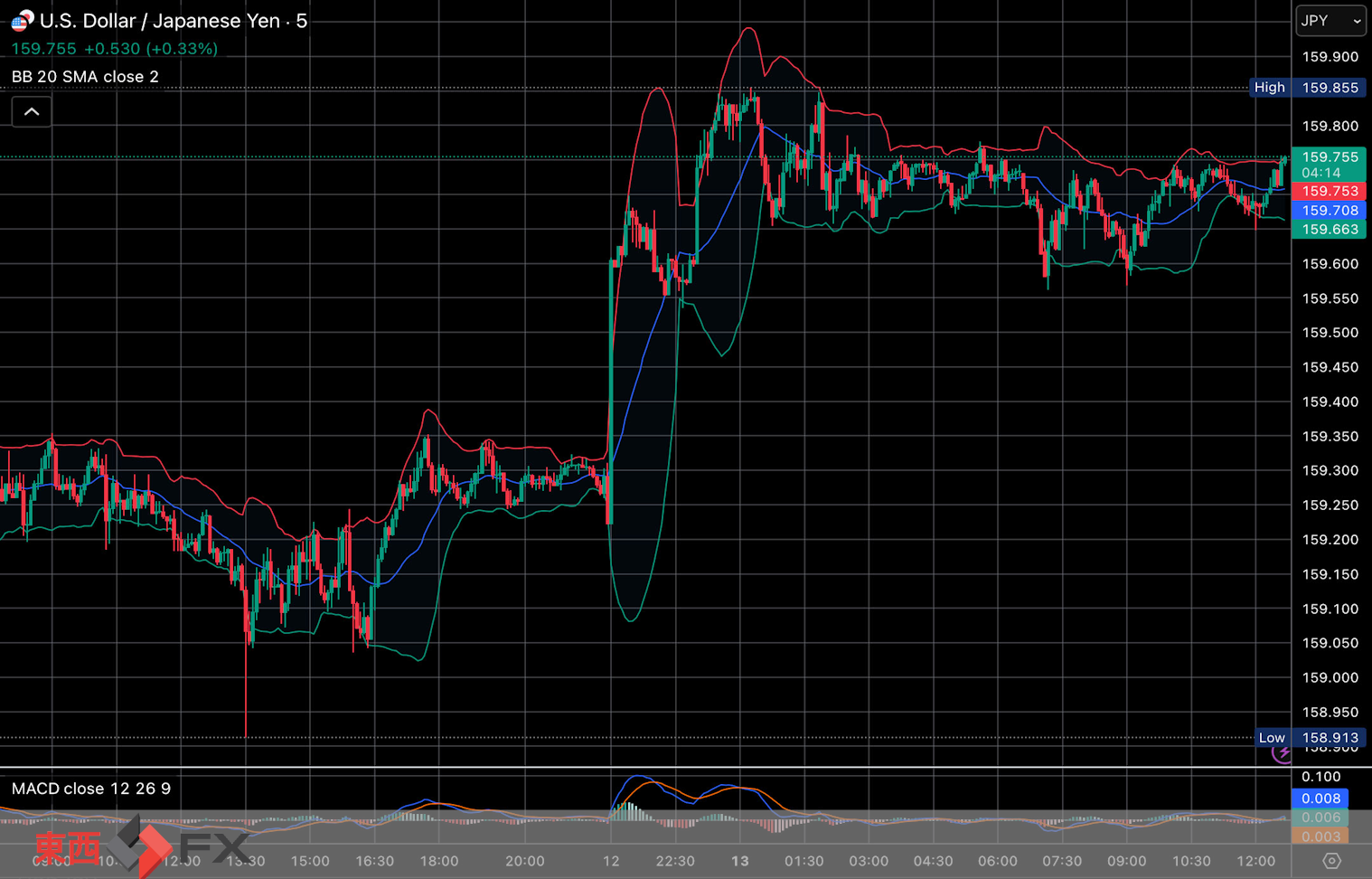Open the JPY currency dropdown

[1330, 21]
